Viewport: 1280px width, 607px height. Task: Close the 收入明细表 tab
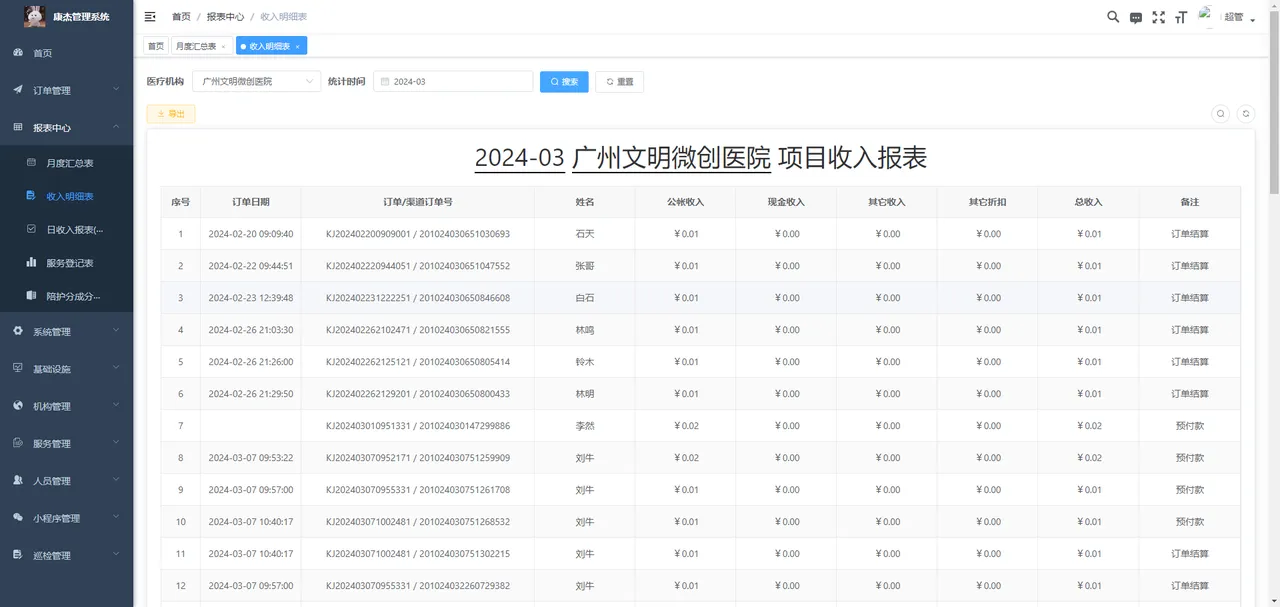point(297,47)
